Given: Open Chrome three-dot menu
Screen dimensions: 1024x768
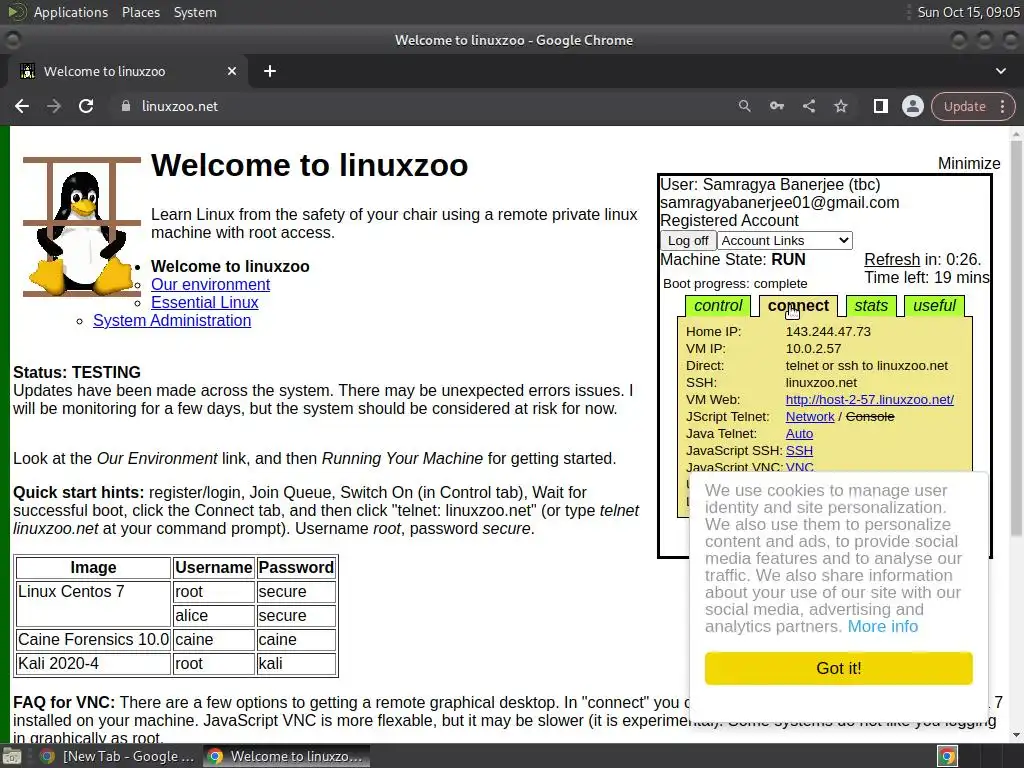Looking at the screenshot, I should [1002, 106].
